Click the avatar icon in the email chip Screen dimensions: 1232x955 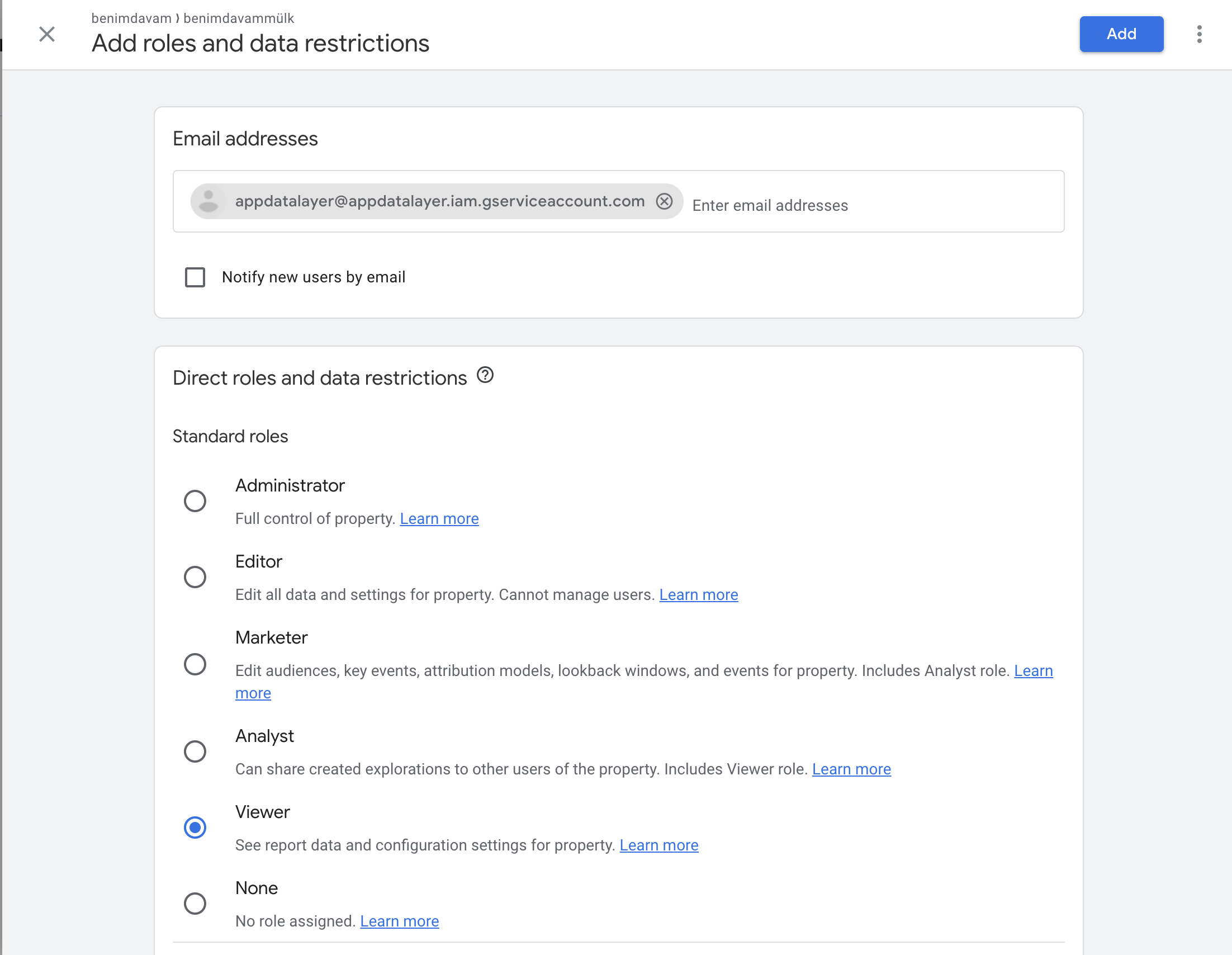coord(208,201)
